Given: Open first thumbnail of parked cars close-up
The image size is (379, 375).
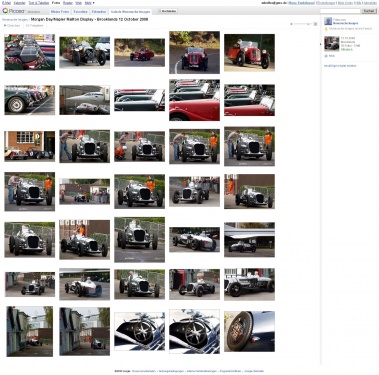Looking at the screenshot, I should (x=30, y=52).
